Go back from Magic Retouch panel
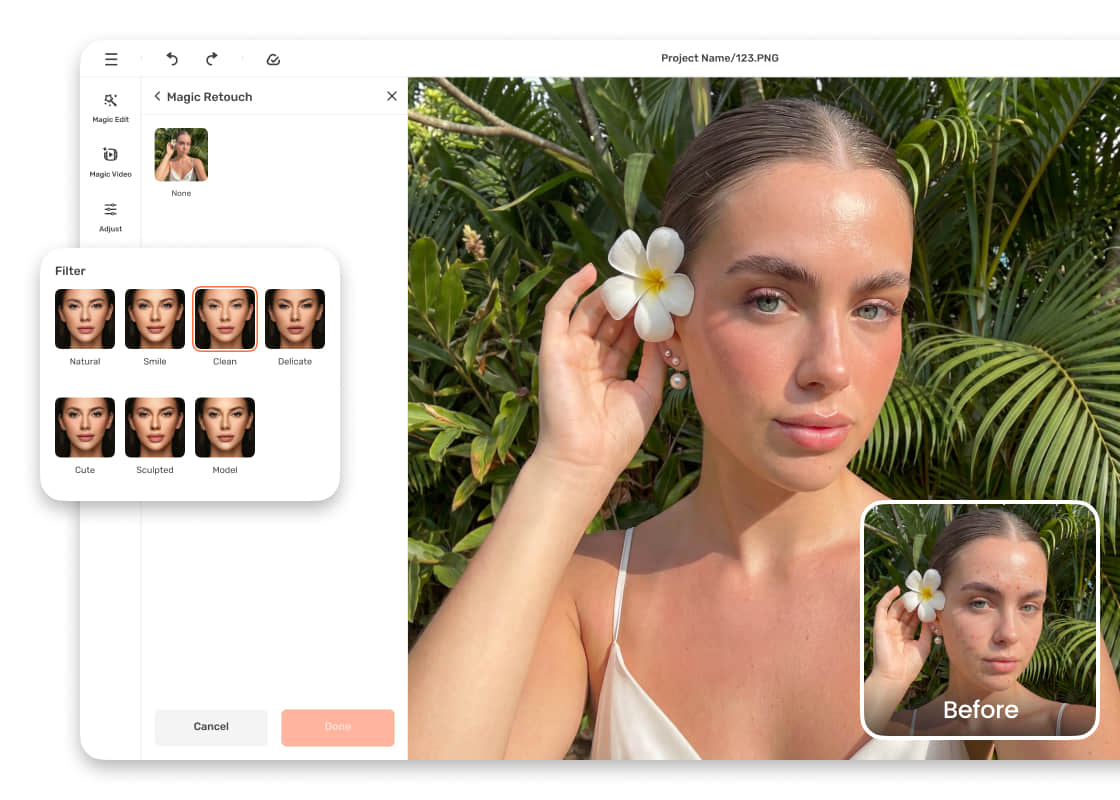The height and width of the screenshot is (800, 1120). [x=158, y=96]
